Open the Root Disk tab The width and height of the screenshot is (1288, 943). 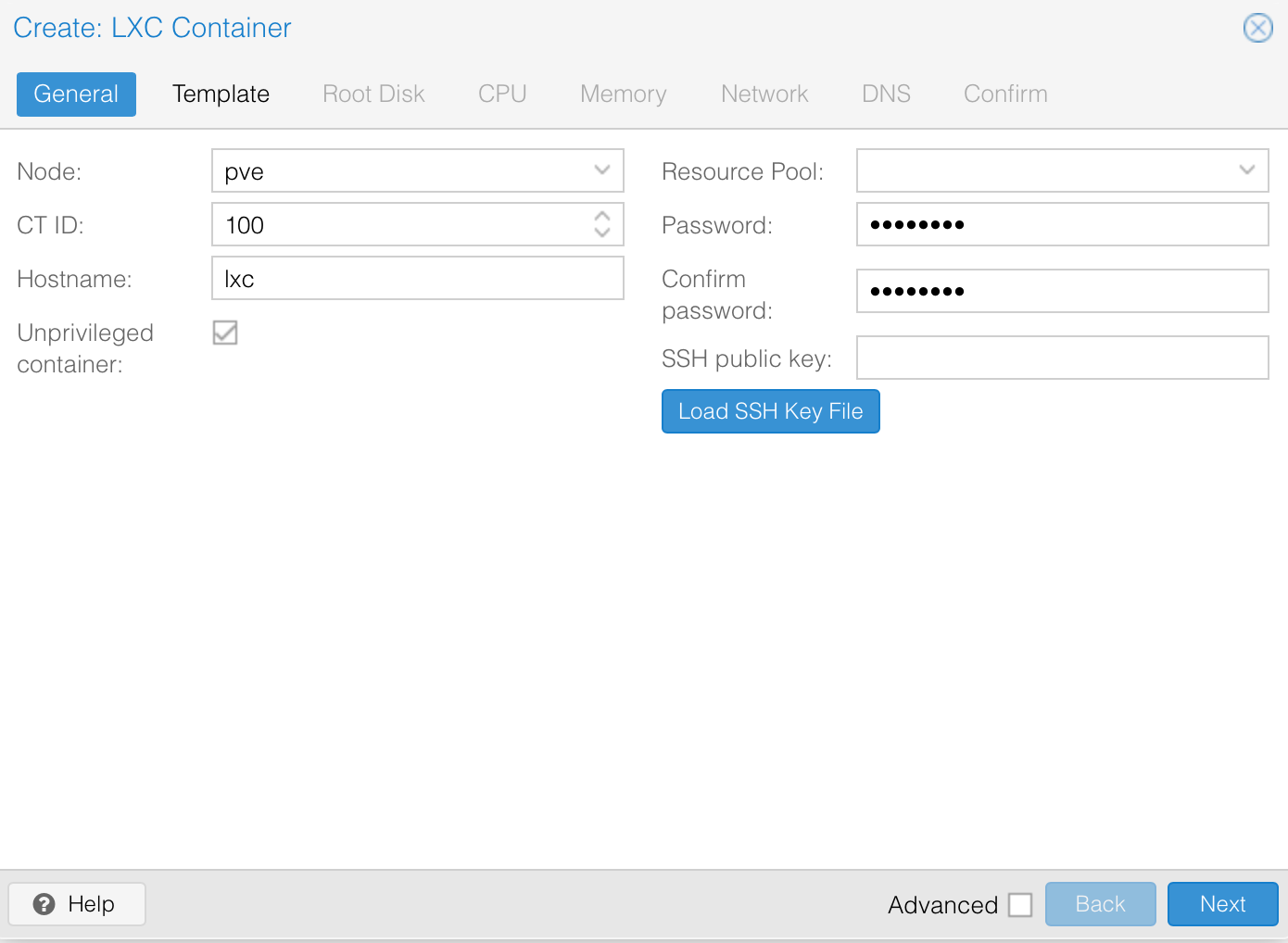373,94
